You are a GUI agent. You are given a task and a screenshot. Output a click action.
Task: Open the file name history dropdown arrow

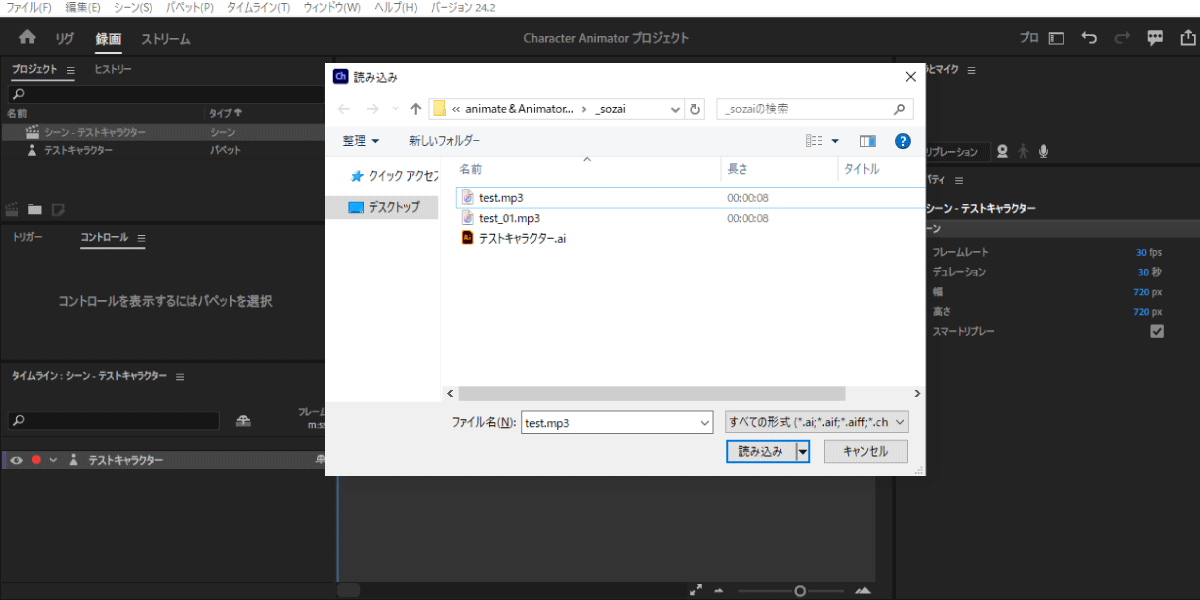pyautogui.click(x=705, y=423)
